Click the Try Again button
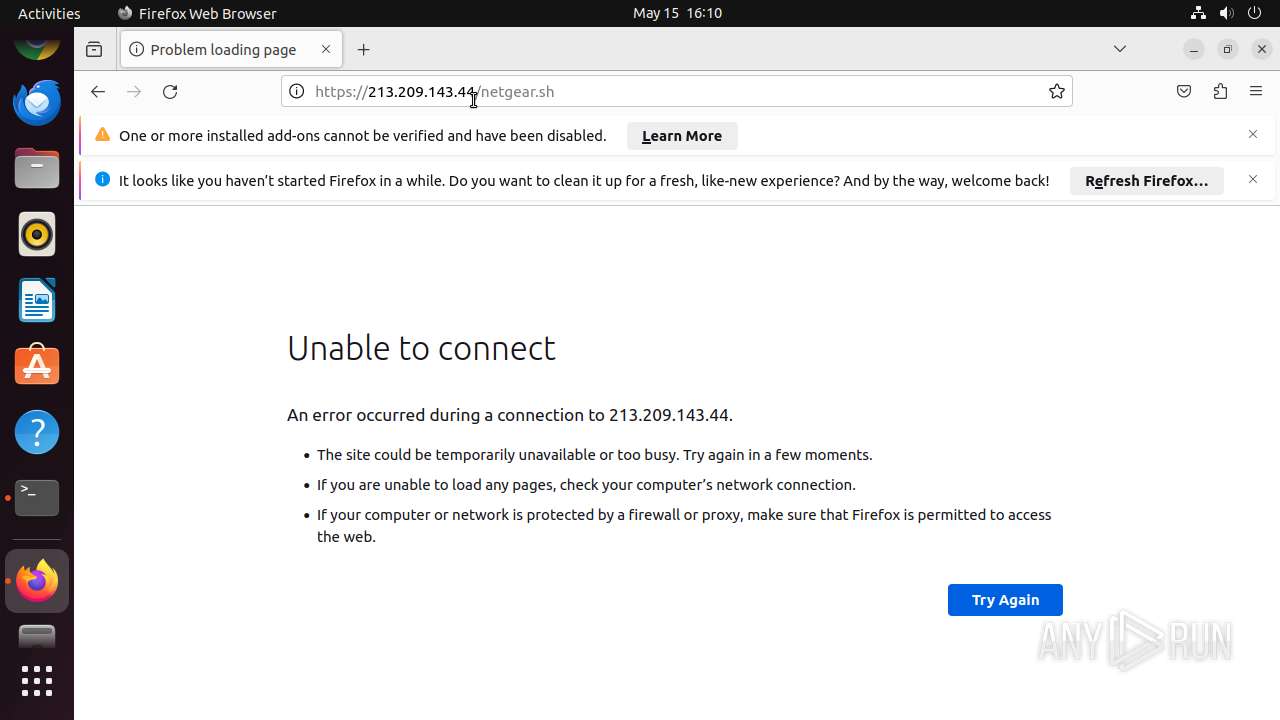The image size is (1280, 720). pyautogui.click(x=1005, y=600)
